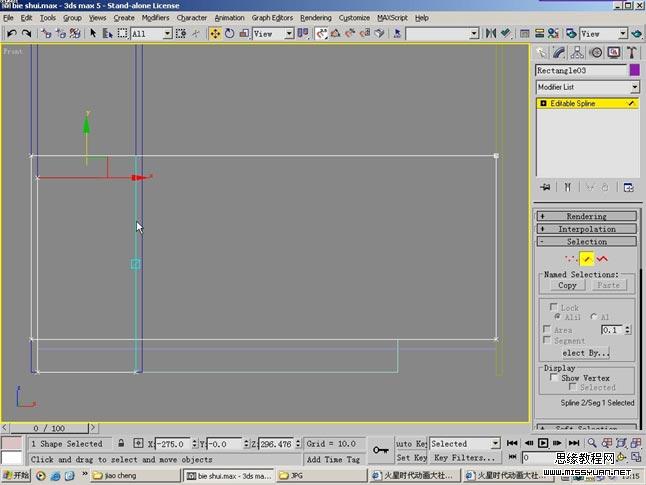Open the Display command panel tab
The width and height of the screenshot is (646, 485).
click(614, 52)
